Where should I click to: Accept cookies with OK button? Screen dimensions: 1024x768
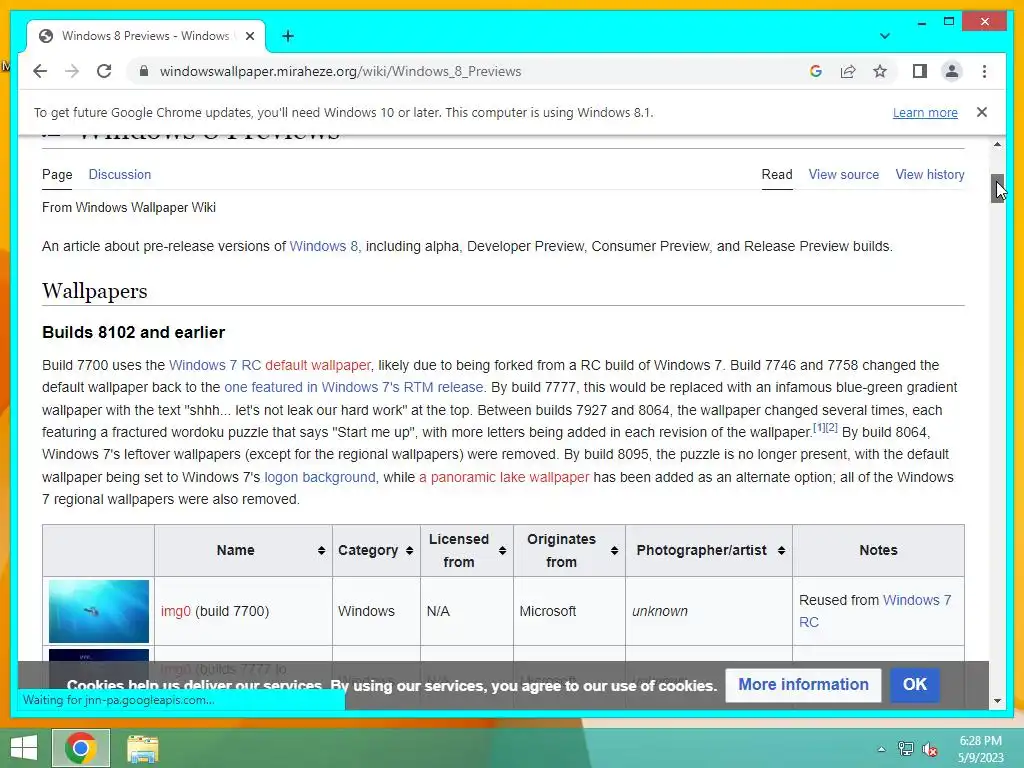point(914,684)
